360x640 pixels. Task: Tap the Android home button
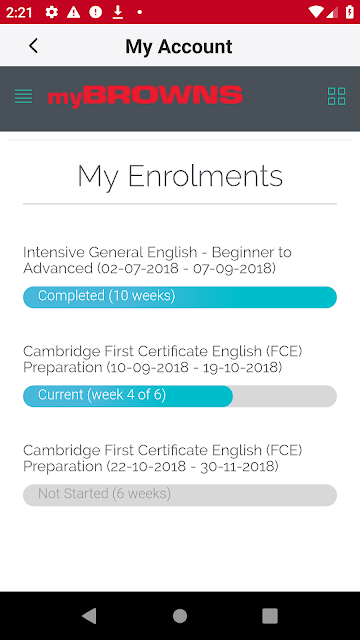[x=180, y=616]
